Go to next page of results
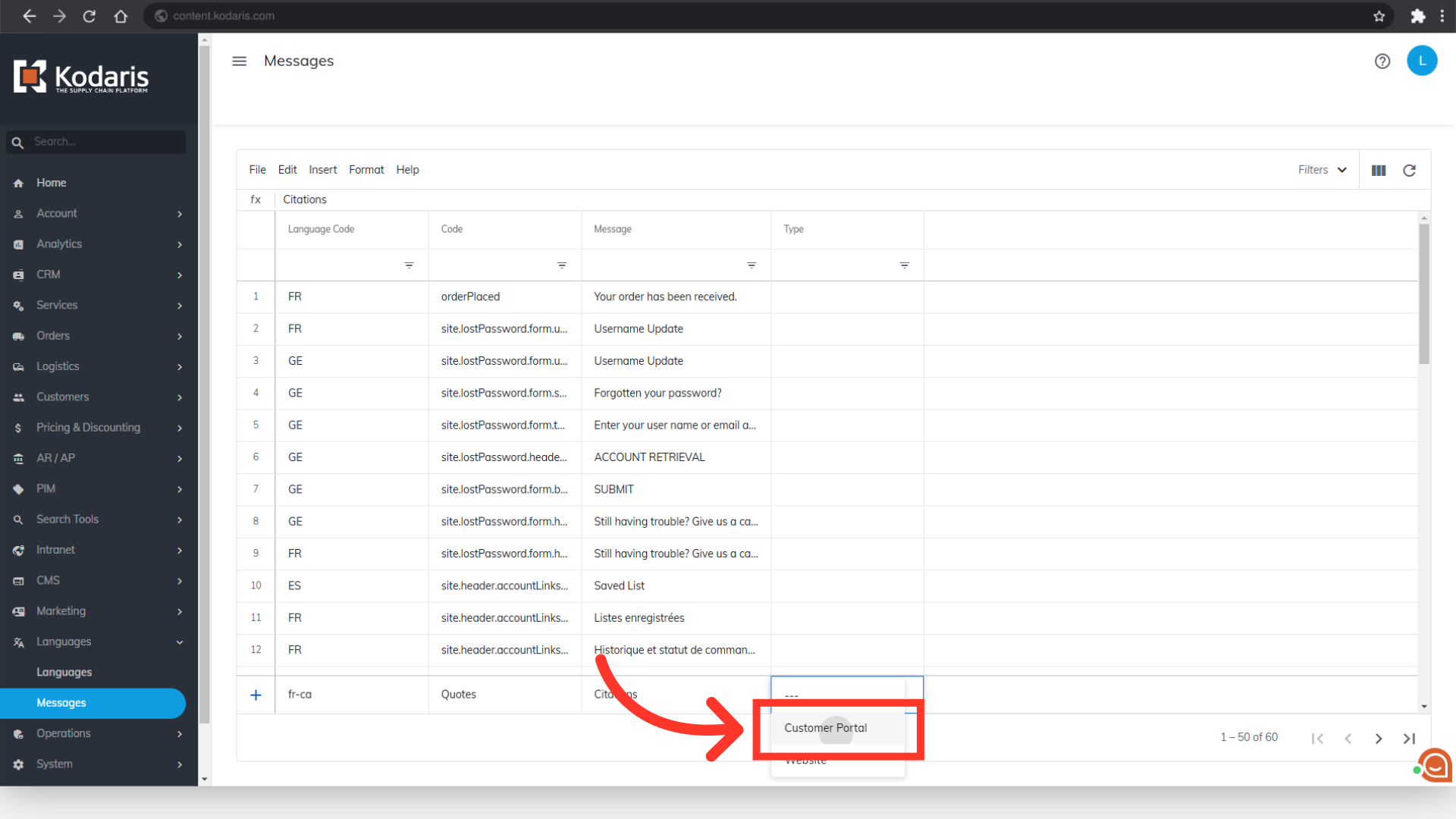Screen dimensions: 1456x819 (x=1378, y=738)
